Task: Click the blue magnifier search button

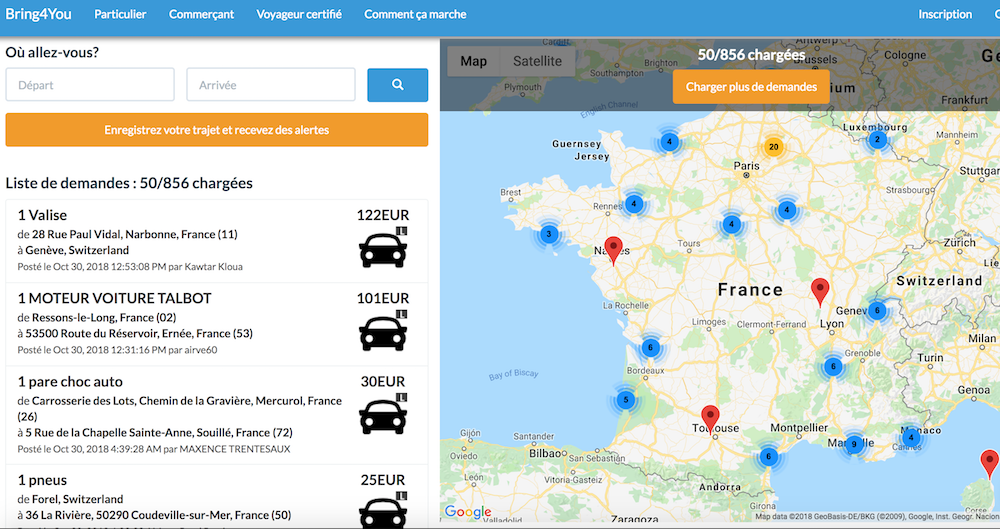Action: (397, 85)
